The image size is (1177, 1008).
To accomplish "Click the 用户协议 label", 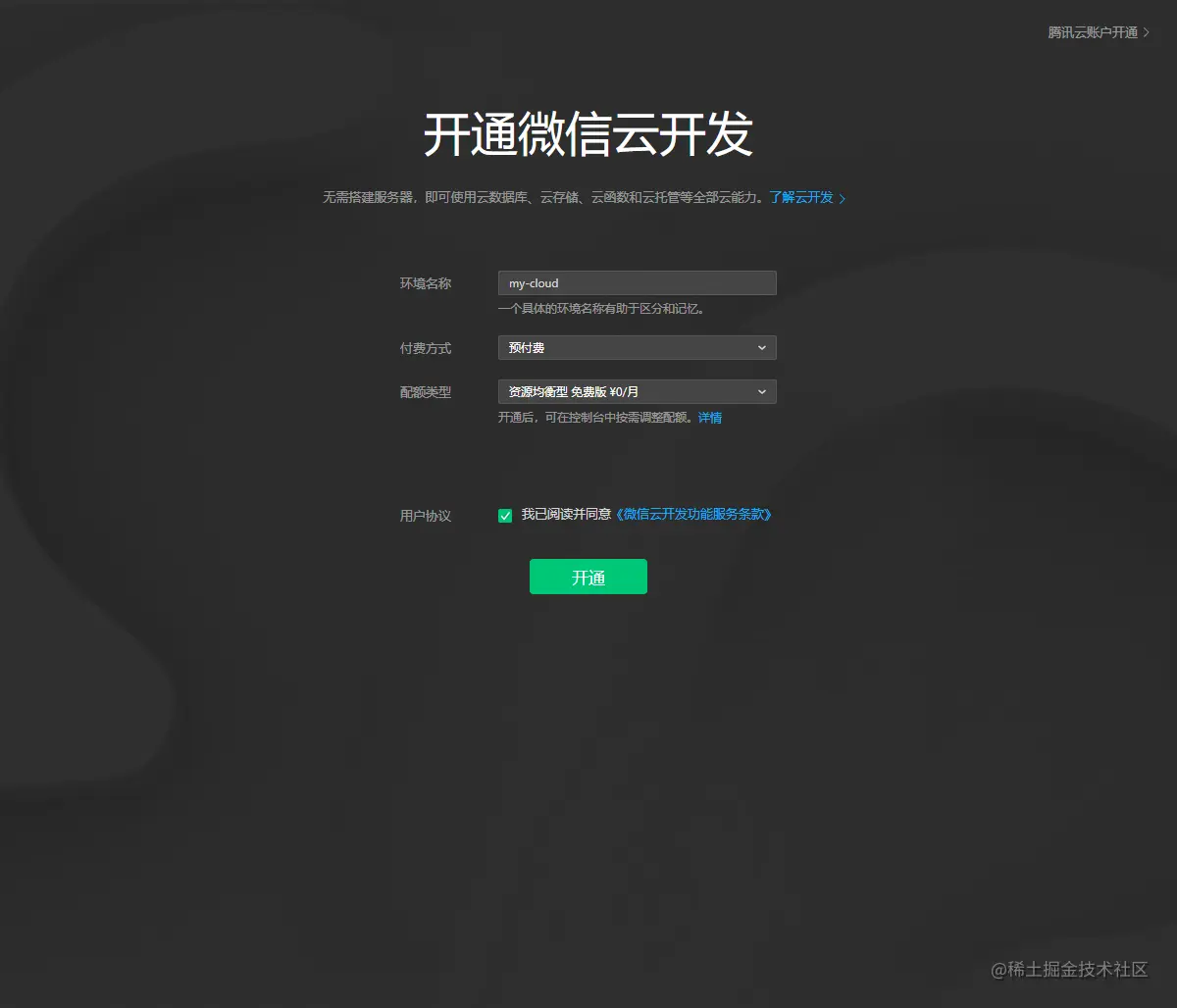I will point(426,516).
